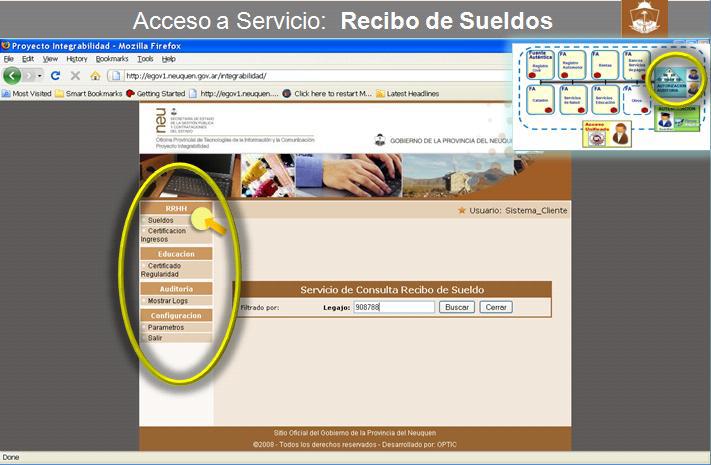Open the Tools menu
This screenshot has width=711, height=465.
(x=145, y=59)
